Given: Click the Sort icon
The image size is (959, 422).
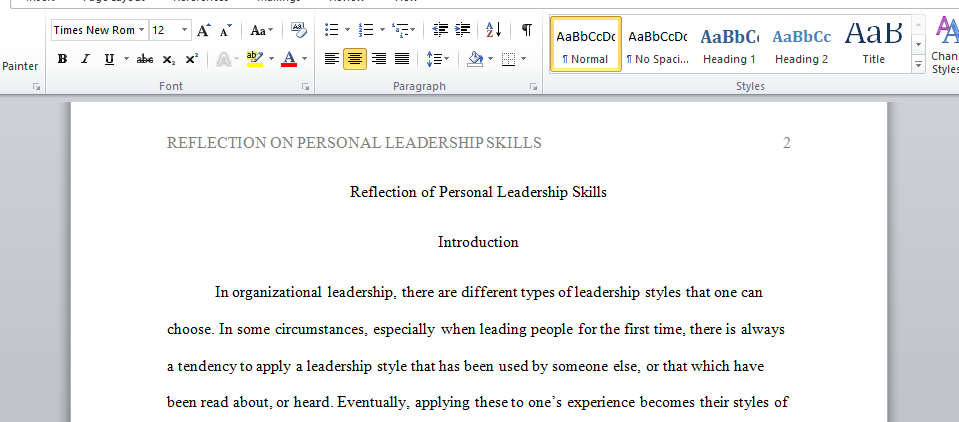Looking at the screenshot, I should (494, 29).
